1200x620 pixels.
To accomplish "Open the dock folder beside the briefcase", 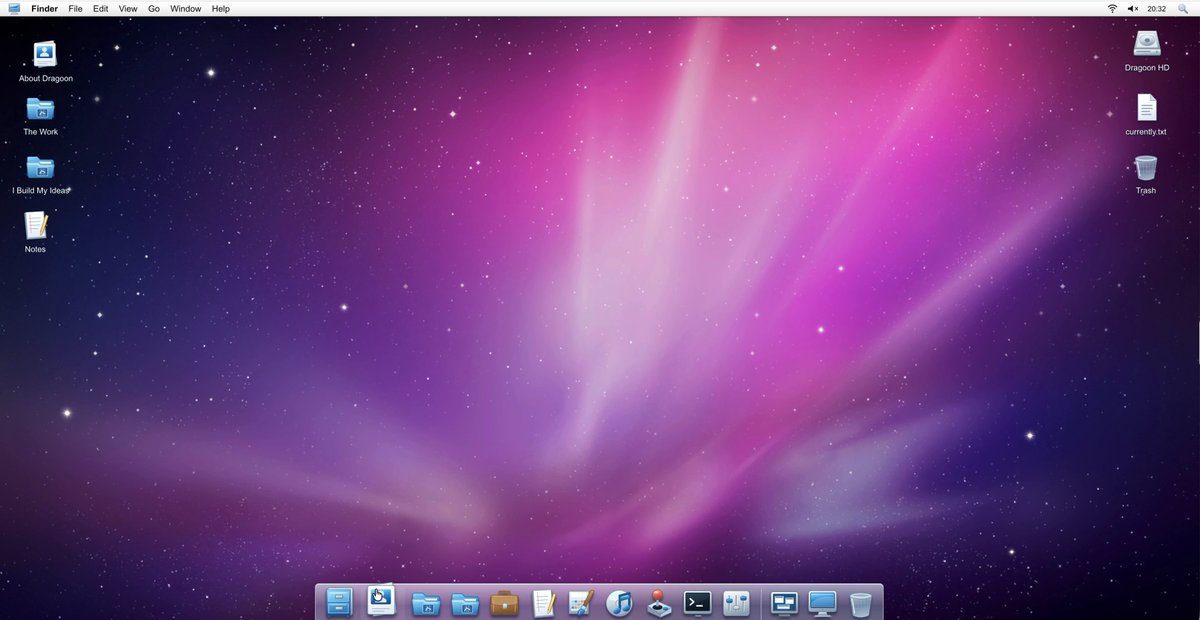I will coord(465,603).
